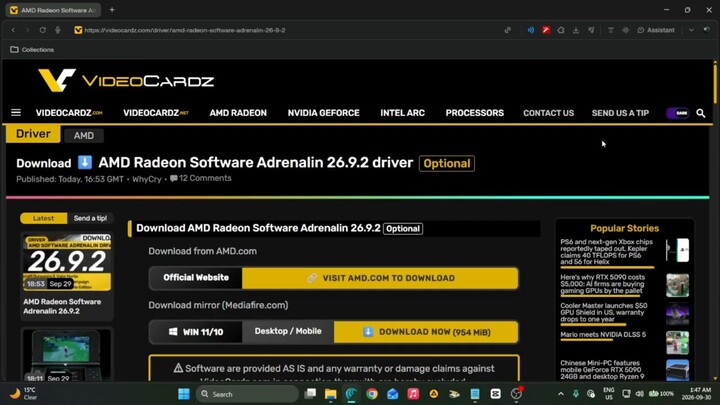Open the Chinese Mini-PC RTX 5090 story

[602, 370]
